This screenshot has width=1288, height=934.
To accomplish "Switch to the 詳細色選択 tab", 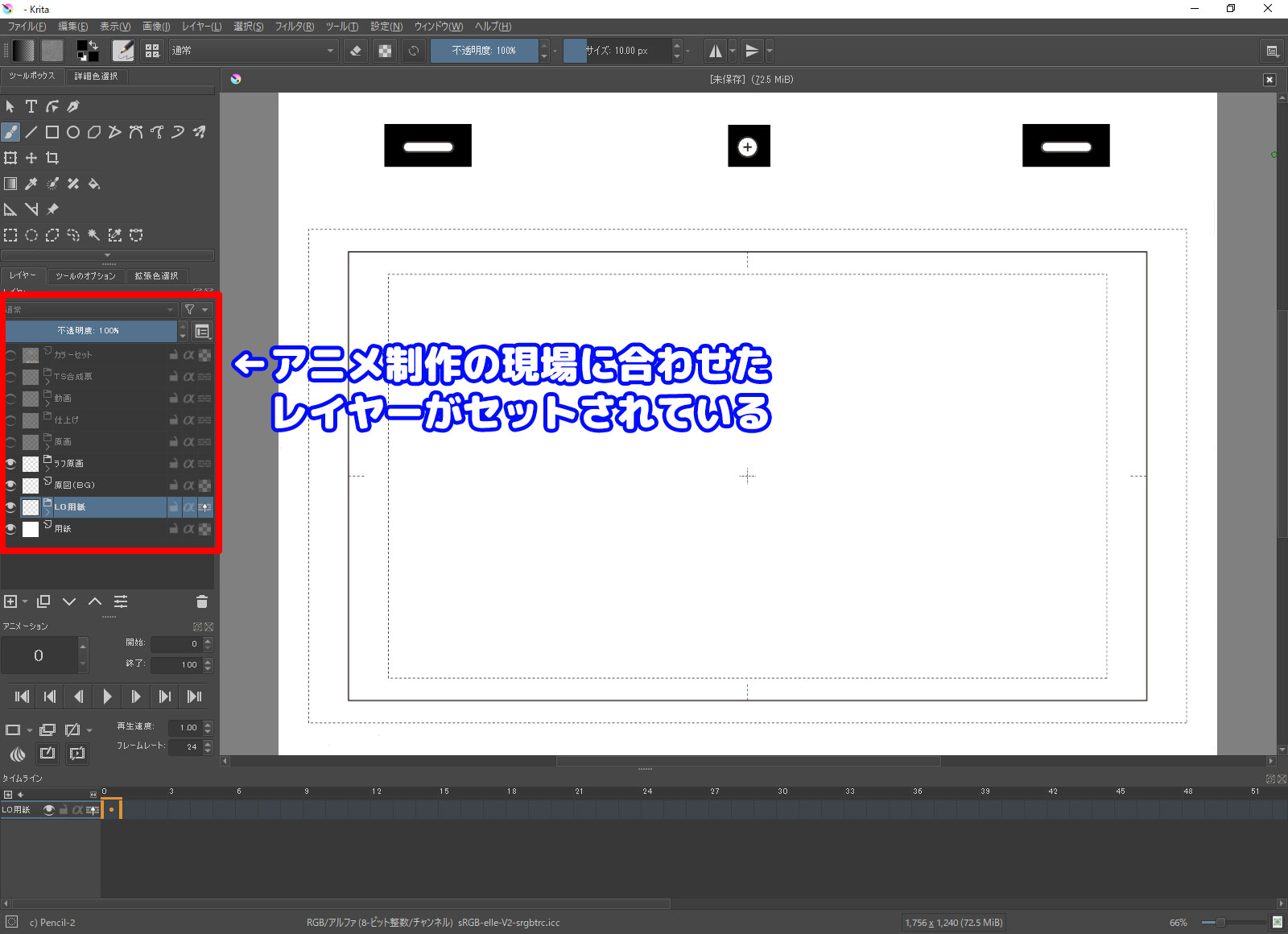I will (96, 76).
